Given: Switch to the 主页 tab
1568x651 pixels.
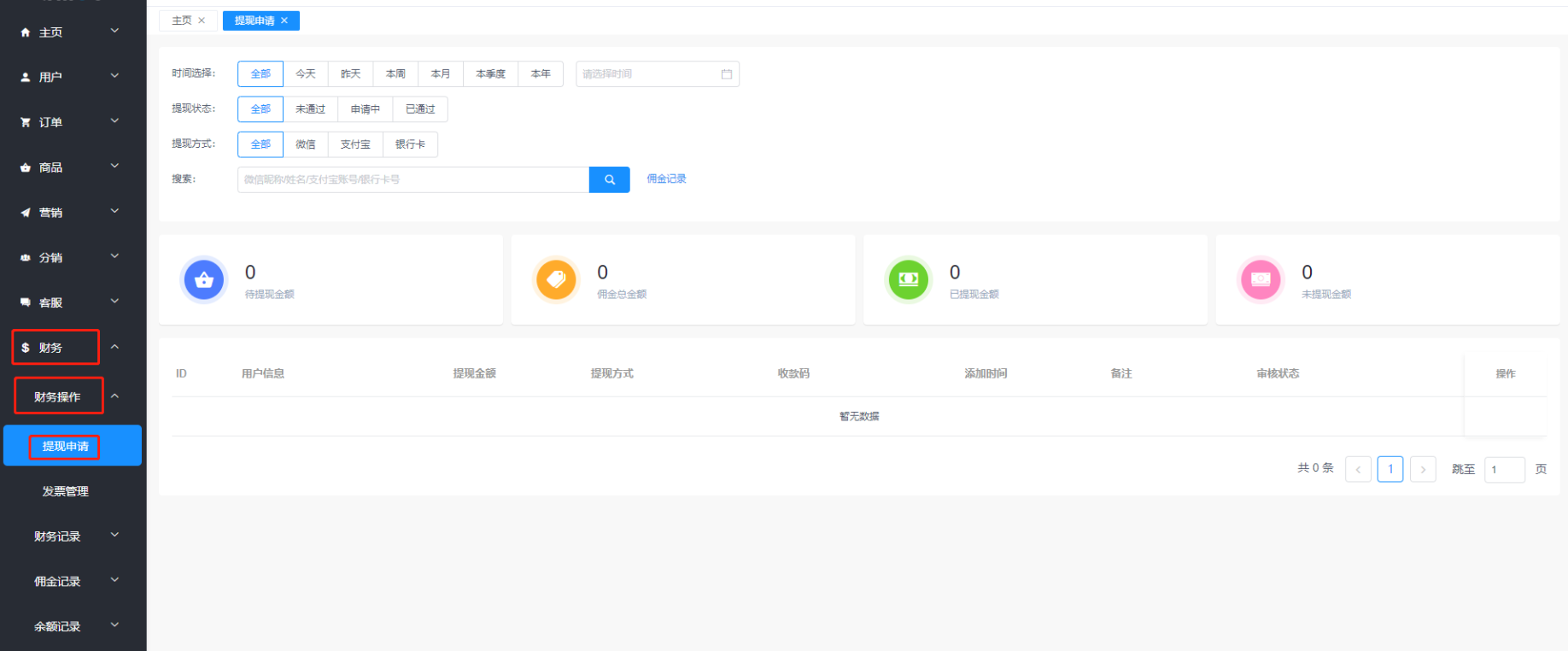Looking at the screenshot, I should (x=181, y=21).
